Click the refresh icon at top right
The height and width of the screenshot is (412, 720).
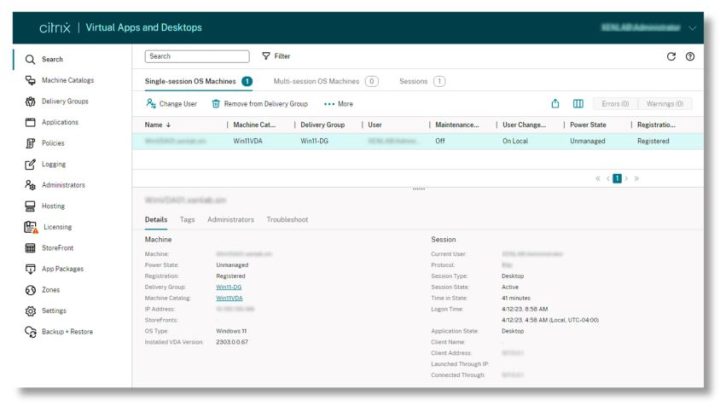pyautogui.click(x=671, y=57)
